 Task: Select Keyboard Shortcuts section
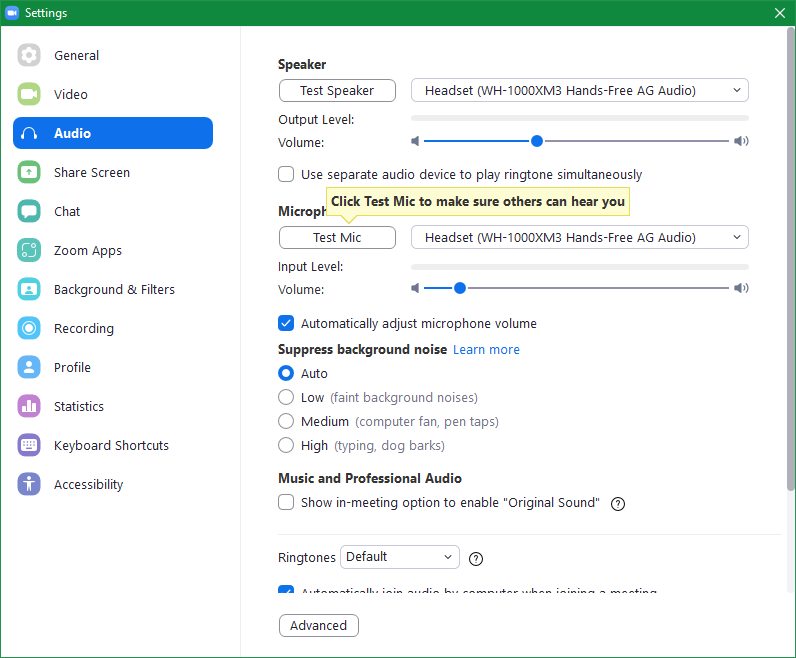[113, 445]
